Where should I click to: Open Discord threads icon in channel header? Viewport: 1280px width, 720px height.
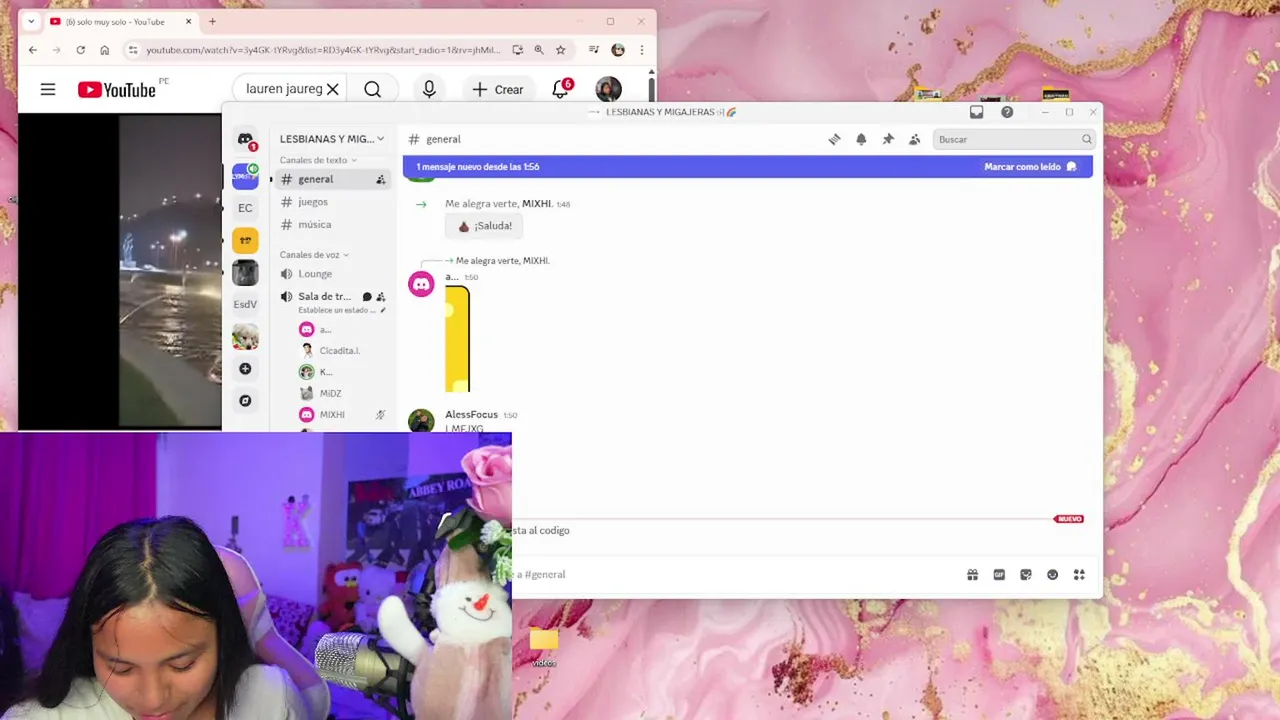pyautogui.click(x=834, y=139)
